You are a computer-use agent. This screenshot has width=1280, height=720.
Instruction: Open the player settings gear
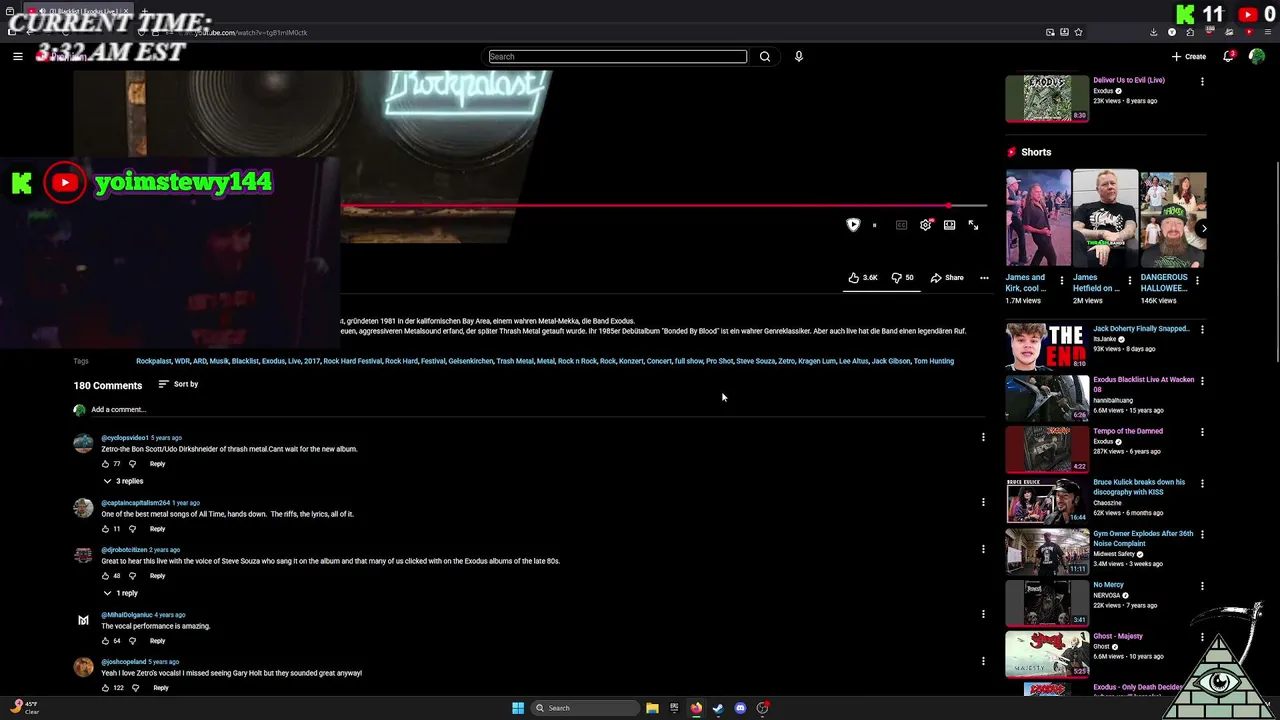[925, 225]
